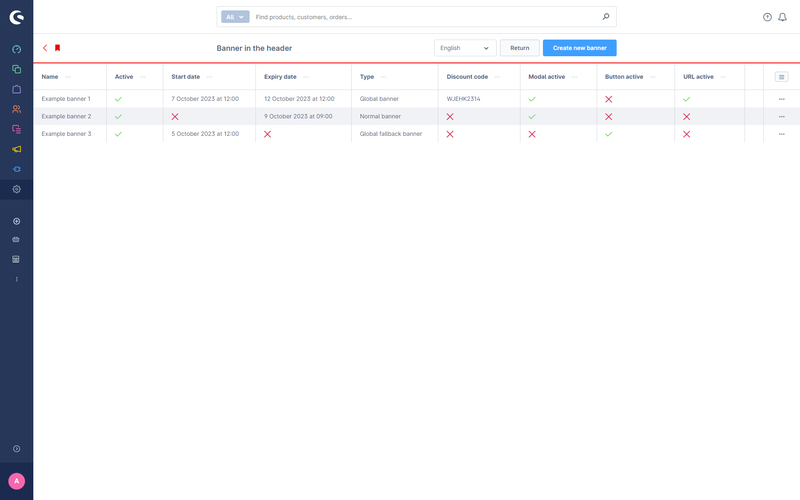
Task: Open the column list settings dropdown
Action: click(781, 77)
